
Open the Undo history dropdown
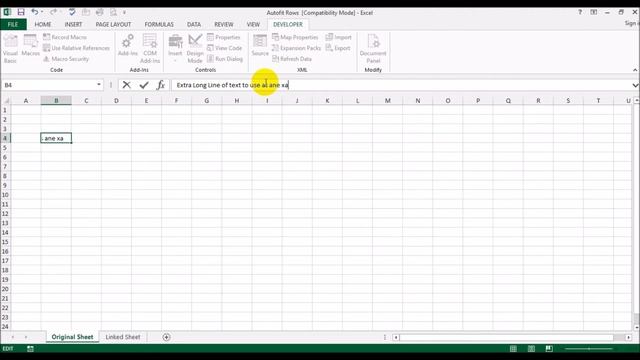42,12
